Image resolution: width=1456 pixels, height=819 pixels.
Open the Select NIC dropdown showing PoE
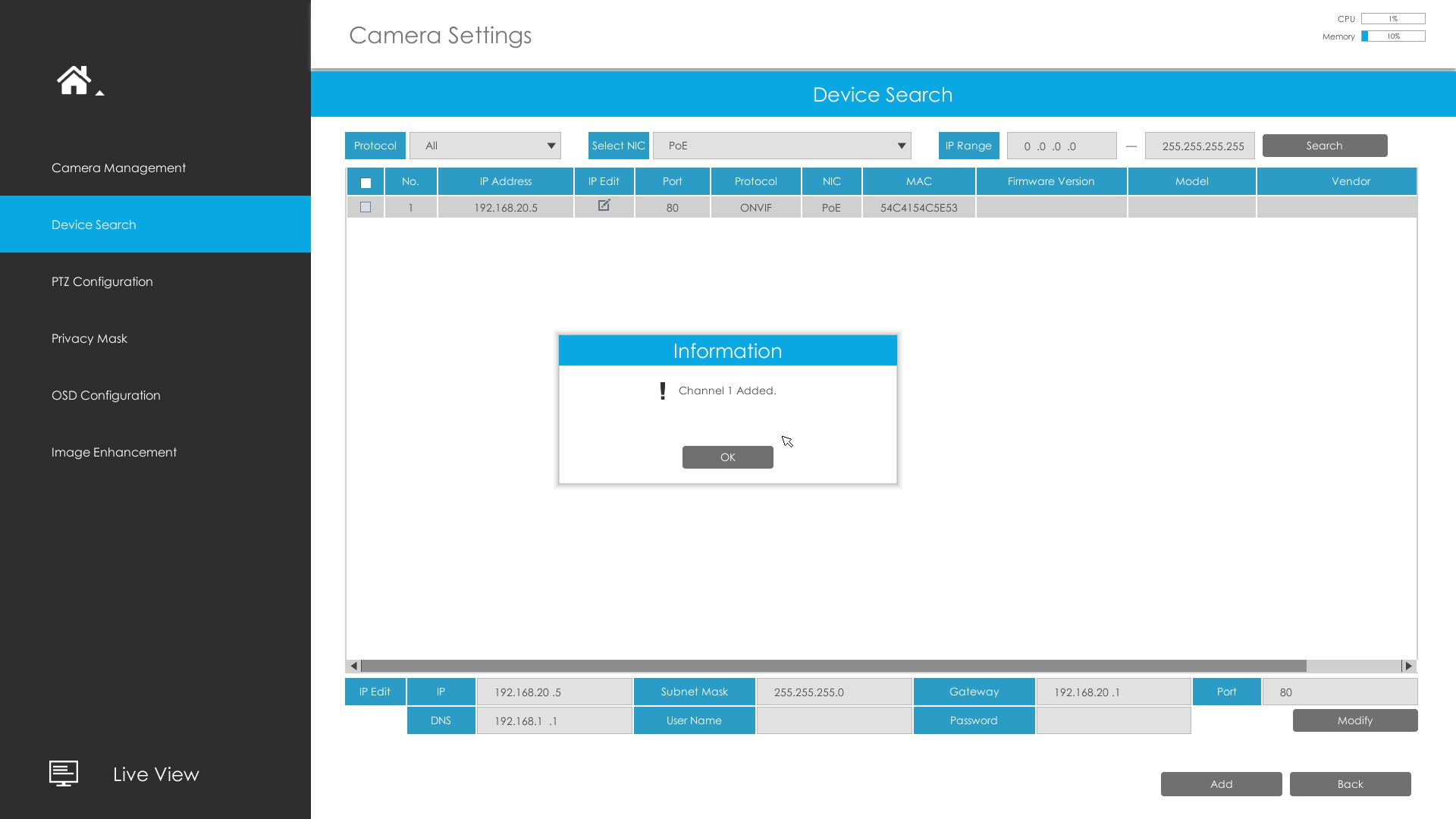click(x=782, y=146)
